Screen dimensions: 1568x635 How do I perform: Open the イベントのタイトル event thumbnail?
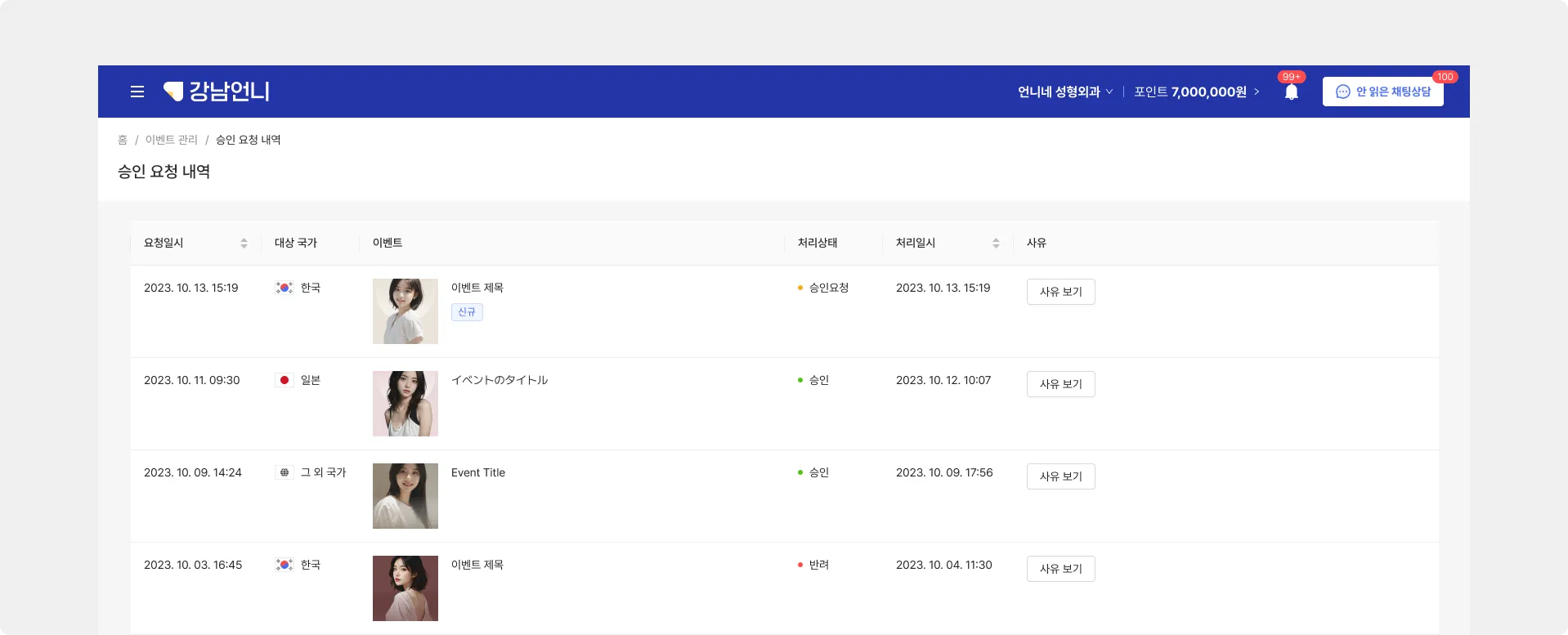[x=405, y=404]
